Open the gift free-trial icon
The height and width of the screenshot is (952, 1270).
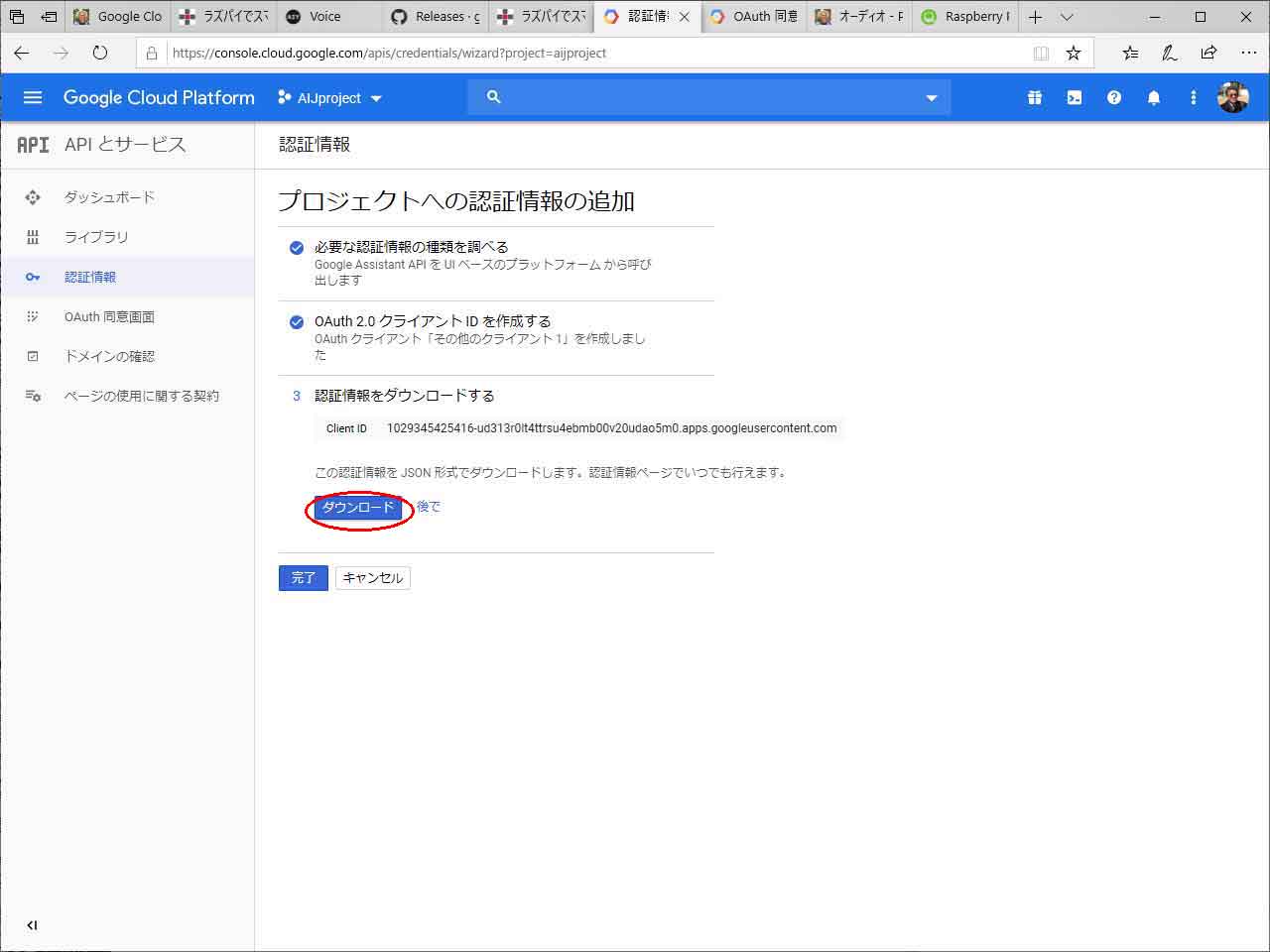[x=1035, y=97]
